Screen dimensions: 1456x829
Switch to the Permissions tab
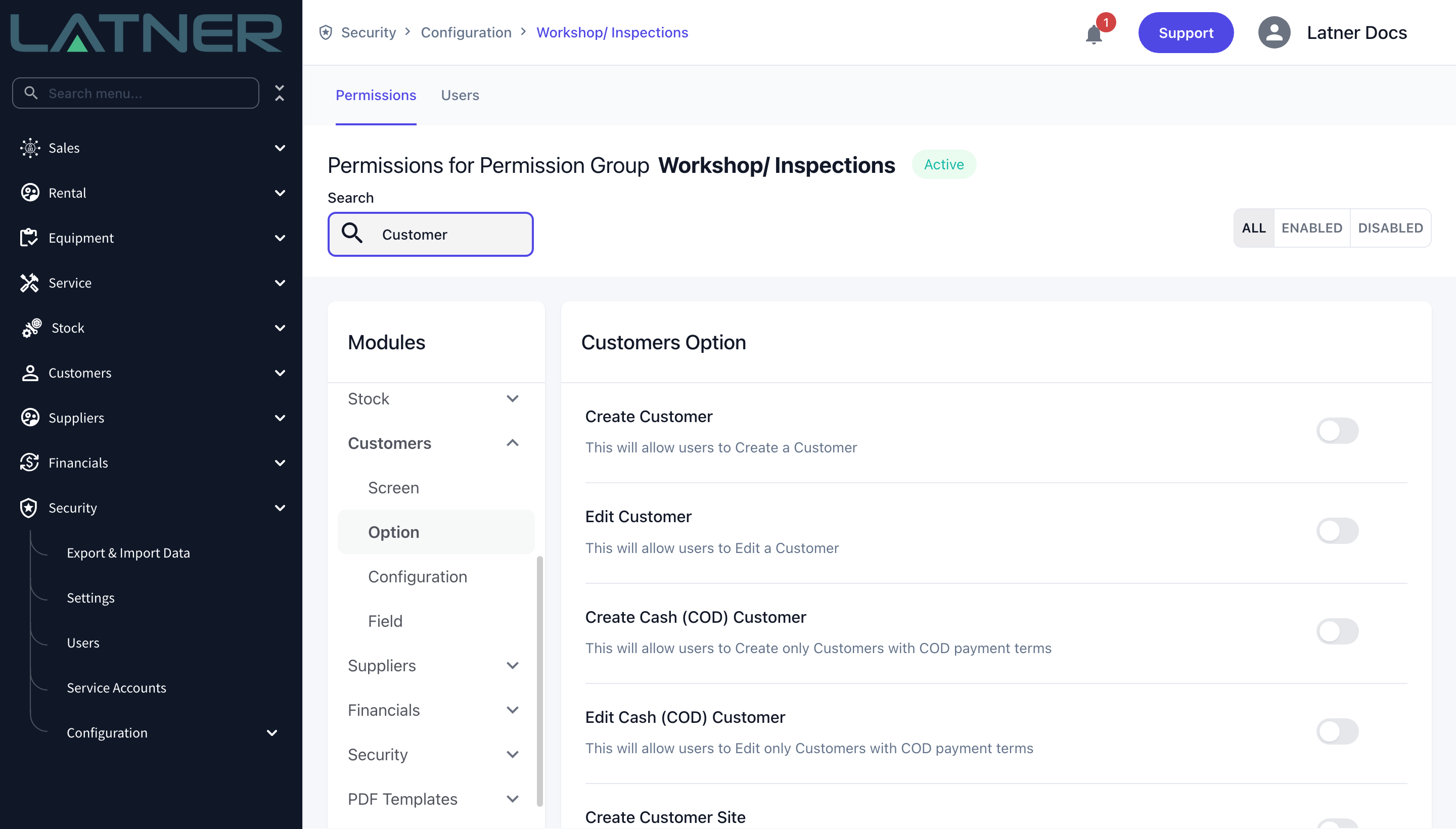tap(376, 95)
